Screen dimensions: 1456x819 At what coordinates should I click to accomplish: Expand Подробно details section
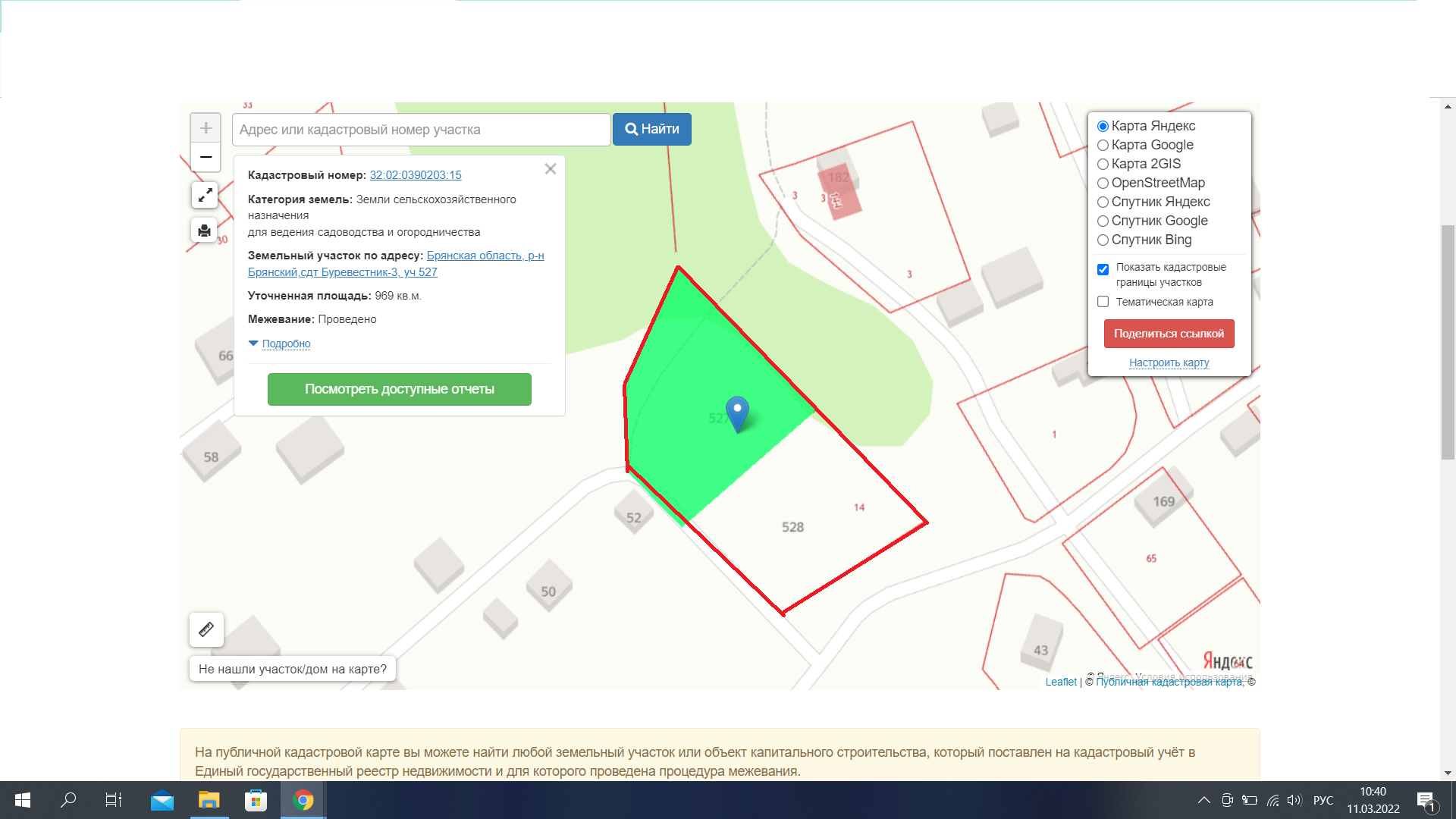click(x=286, y=344)
